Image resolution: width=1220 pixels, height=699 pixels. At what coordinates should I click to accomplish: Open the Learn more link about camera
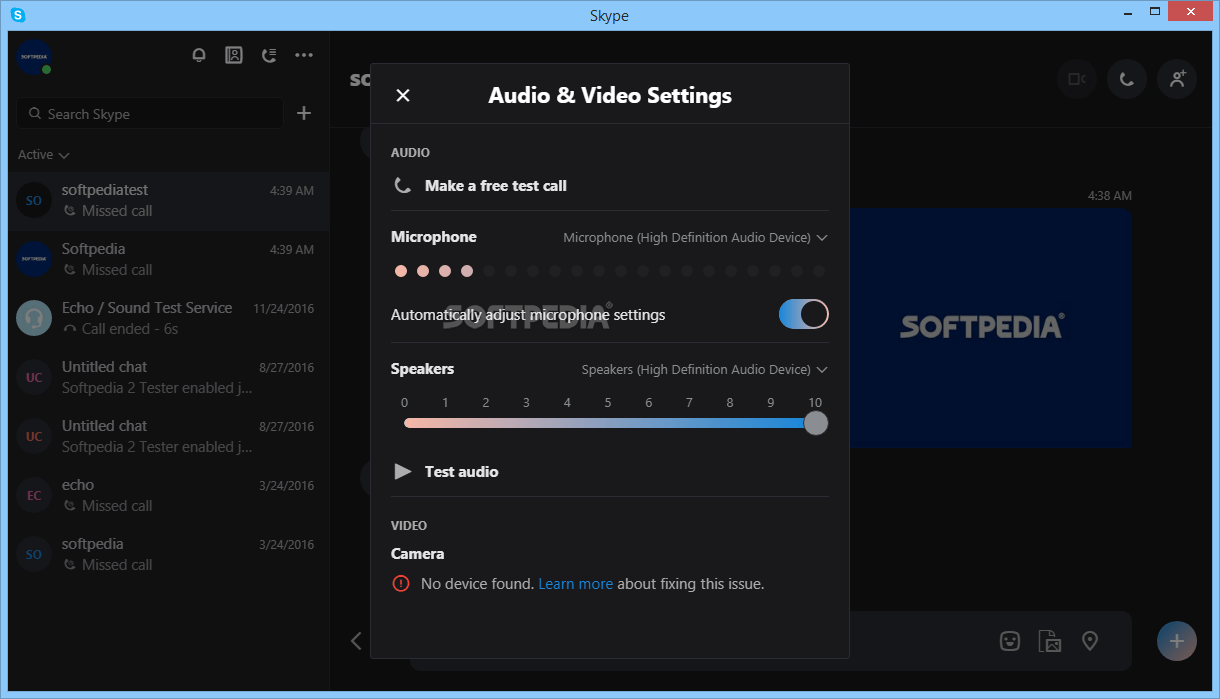pyautogui.click(x=576, y=583)
